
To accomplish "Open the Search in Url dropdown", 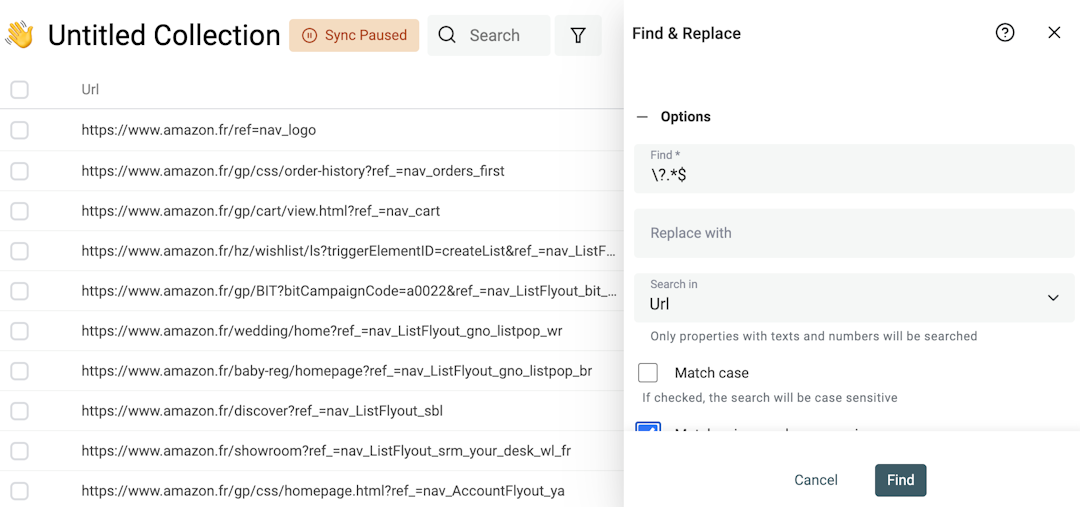I will point(853,297).
